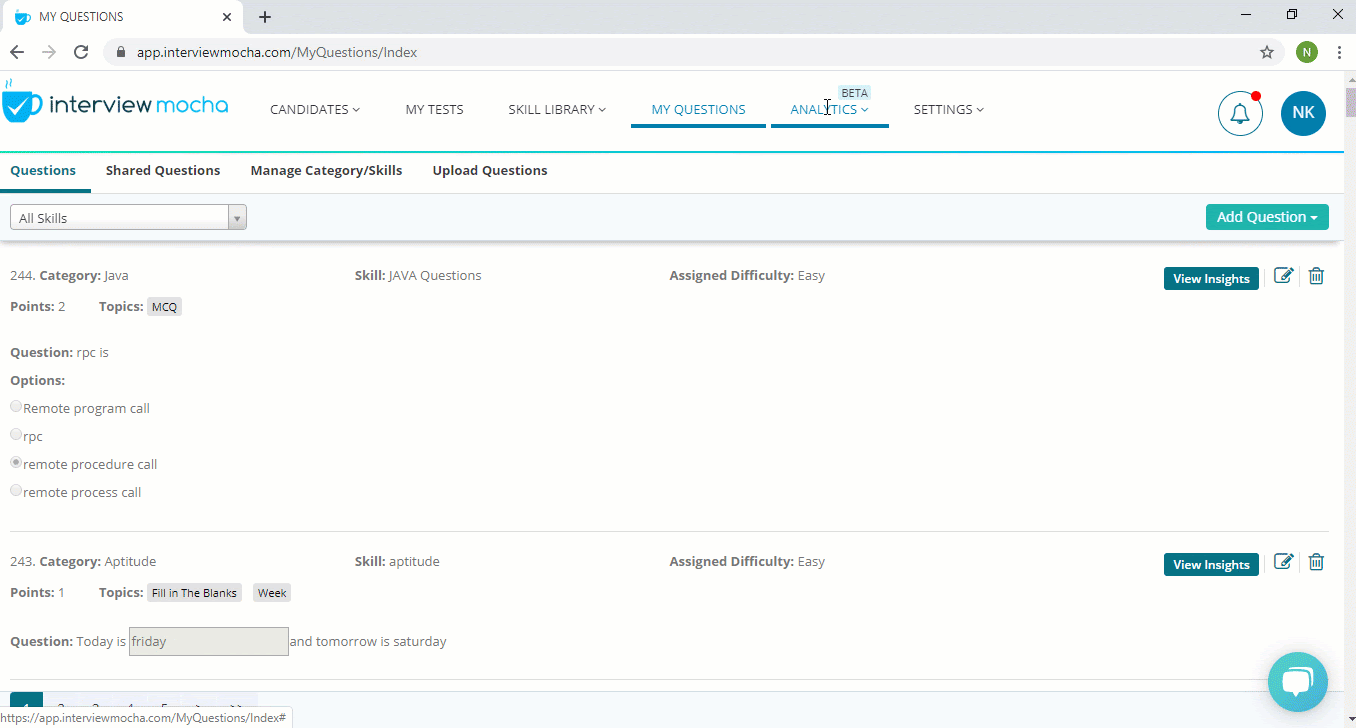Click the 'friday' fill-in answer field
Viewport: 1356px width, 728px height.
click(x=208, y=641)
